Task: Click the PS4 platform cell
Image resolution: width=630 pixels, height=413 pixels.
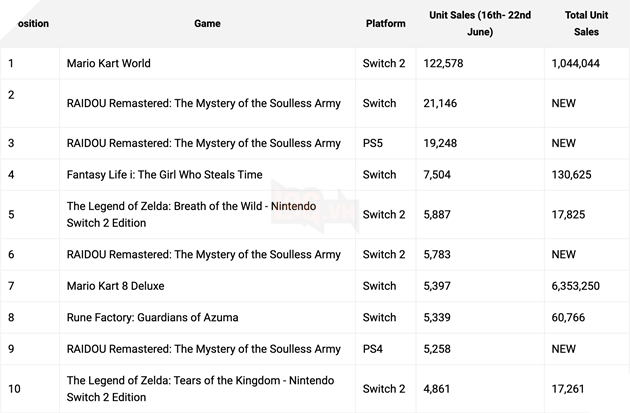Action: [x=373, y=349]
